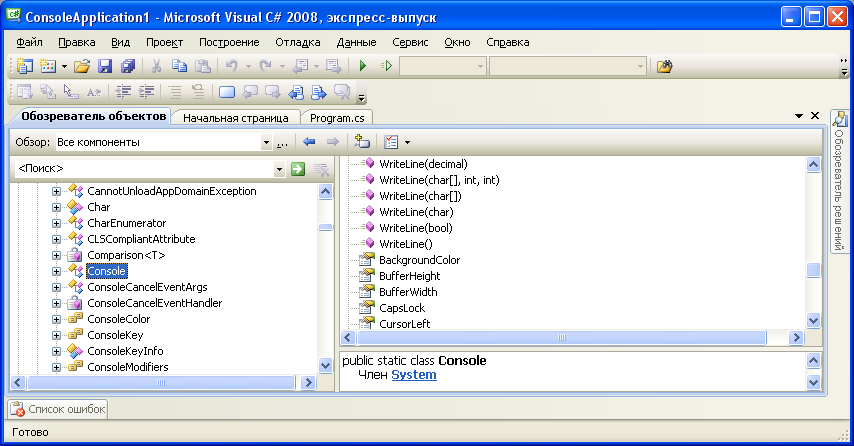The height and width of the screenshot is (446, 854).
Task: Click the Undo arrow icon
Action: (231, 66)
